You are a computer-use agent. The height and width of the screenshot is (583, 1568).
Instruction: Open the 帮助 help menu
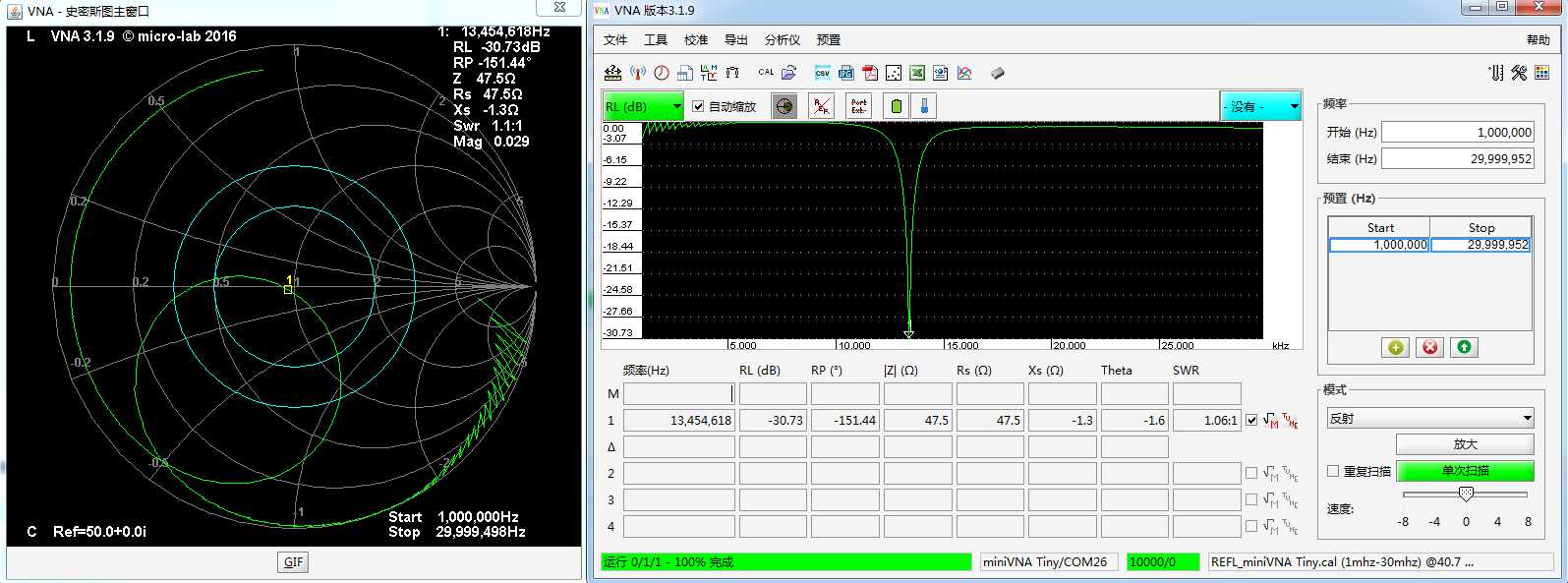point(1539,39)
